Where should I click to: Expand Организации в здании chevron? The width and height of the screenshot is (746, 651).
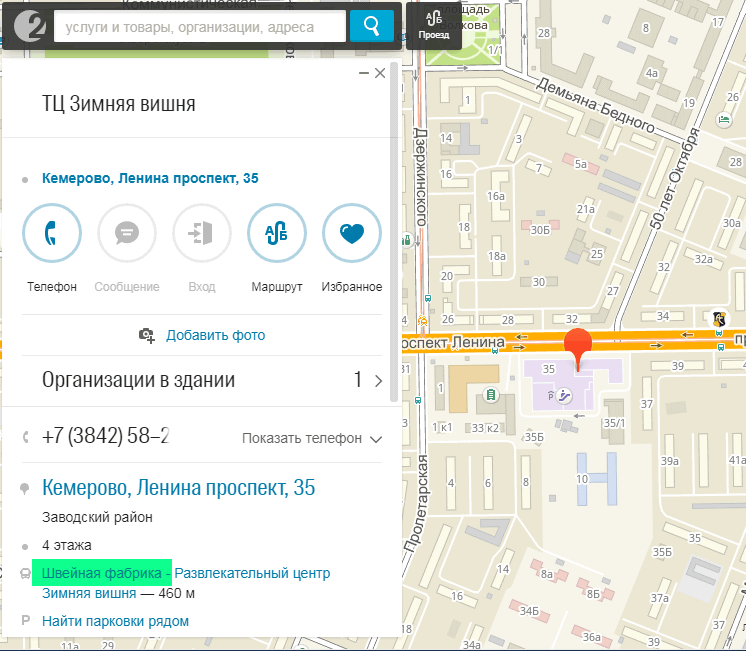click(379, 381)
